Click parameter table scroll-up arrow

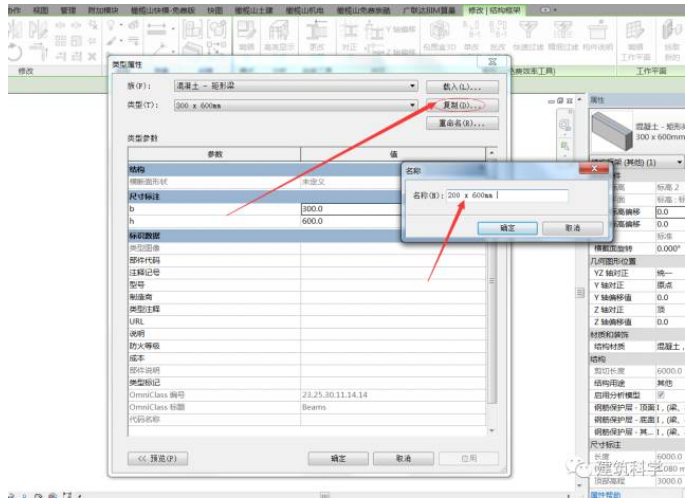tap(492, 153)
